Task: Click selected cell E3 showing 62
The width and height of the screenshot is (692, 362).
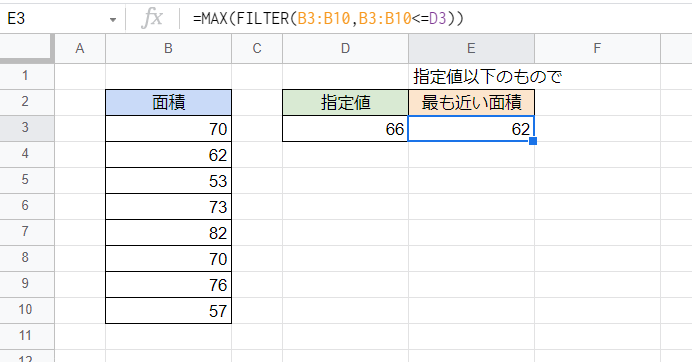Action: click(x=471, y=128)
